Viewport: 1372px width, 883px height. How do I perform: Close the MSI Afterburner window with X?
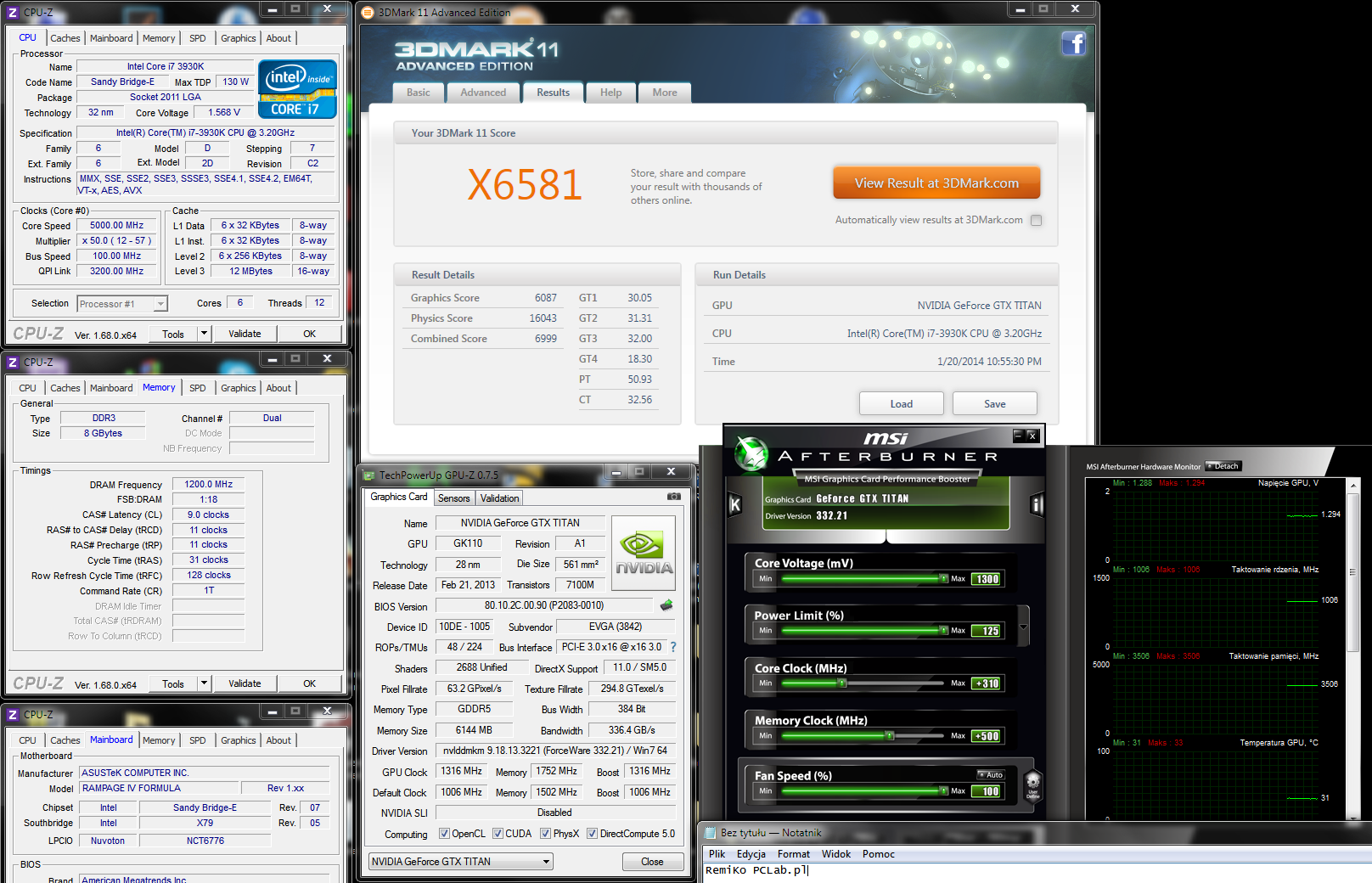1032,436
